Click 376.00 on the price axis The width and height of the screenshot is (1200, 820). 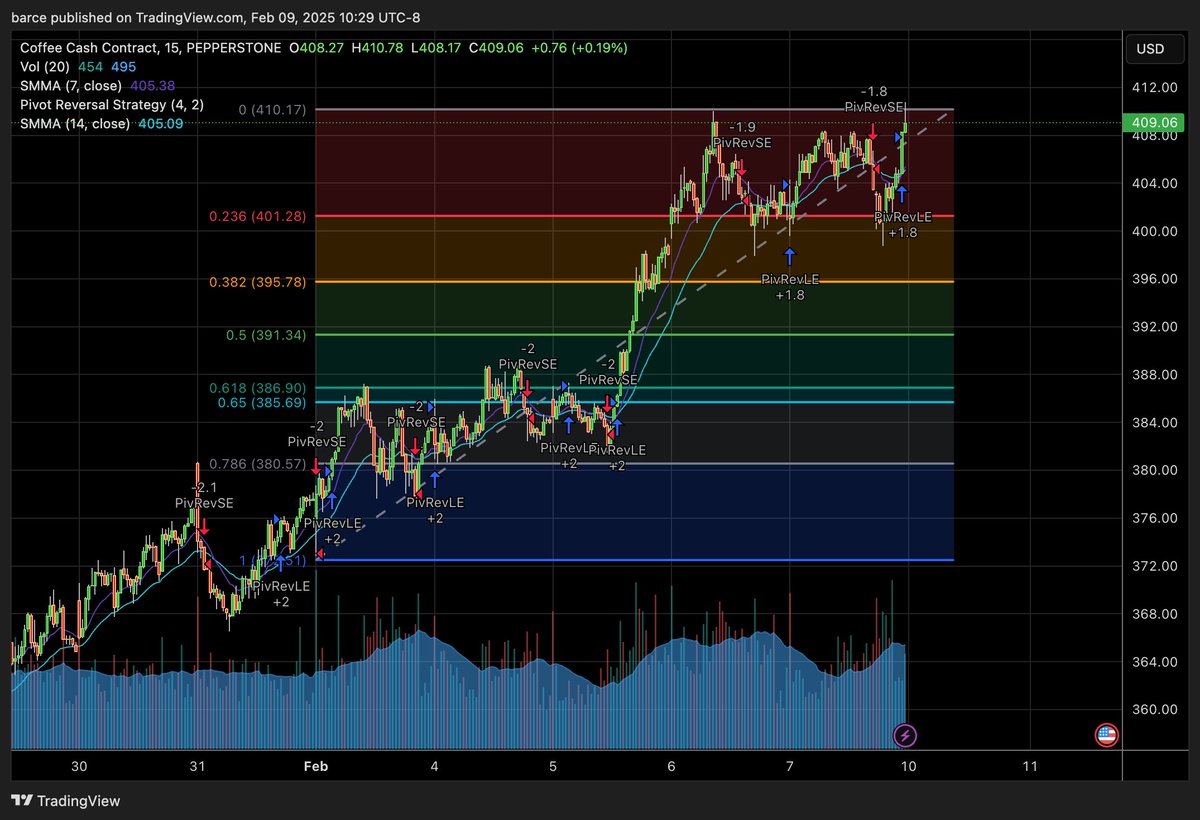(x=1155, y=518)
